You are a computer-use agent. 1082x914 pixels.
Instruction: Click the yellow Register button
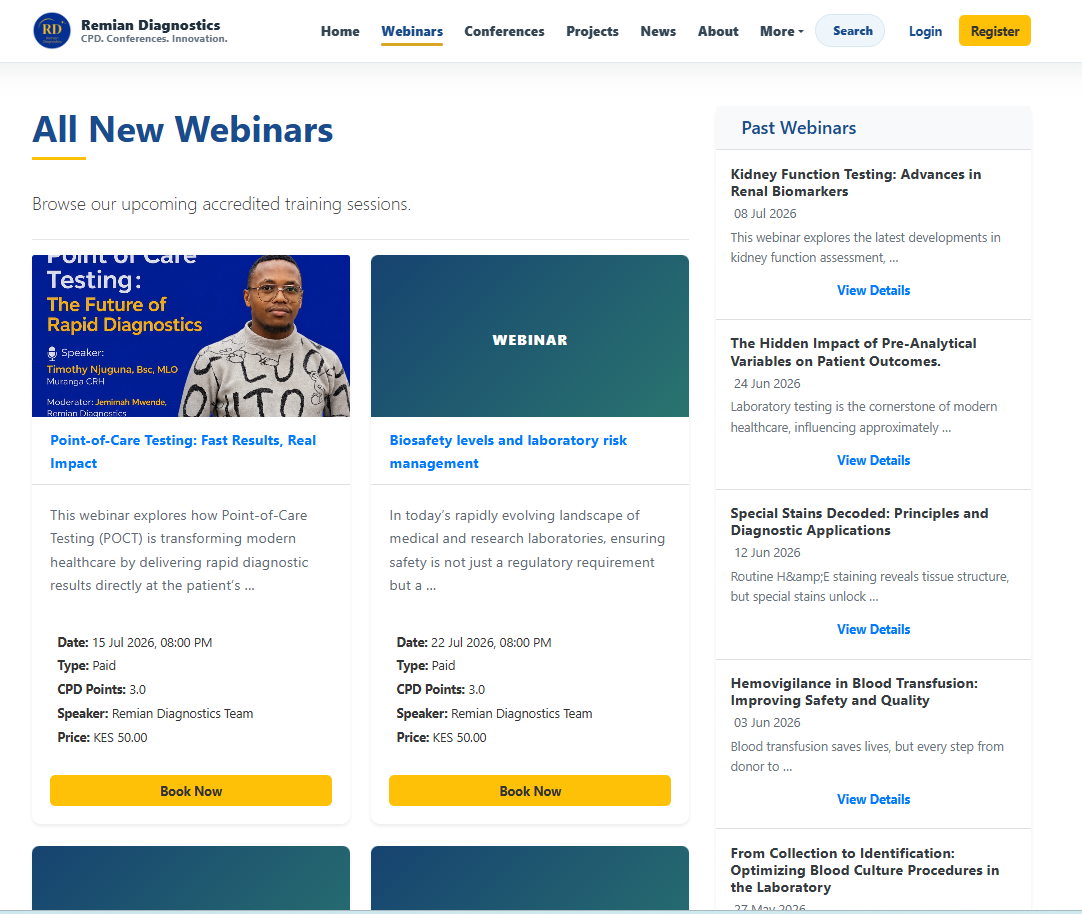994,30
